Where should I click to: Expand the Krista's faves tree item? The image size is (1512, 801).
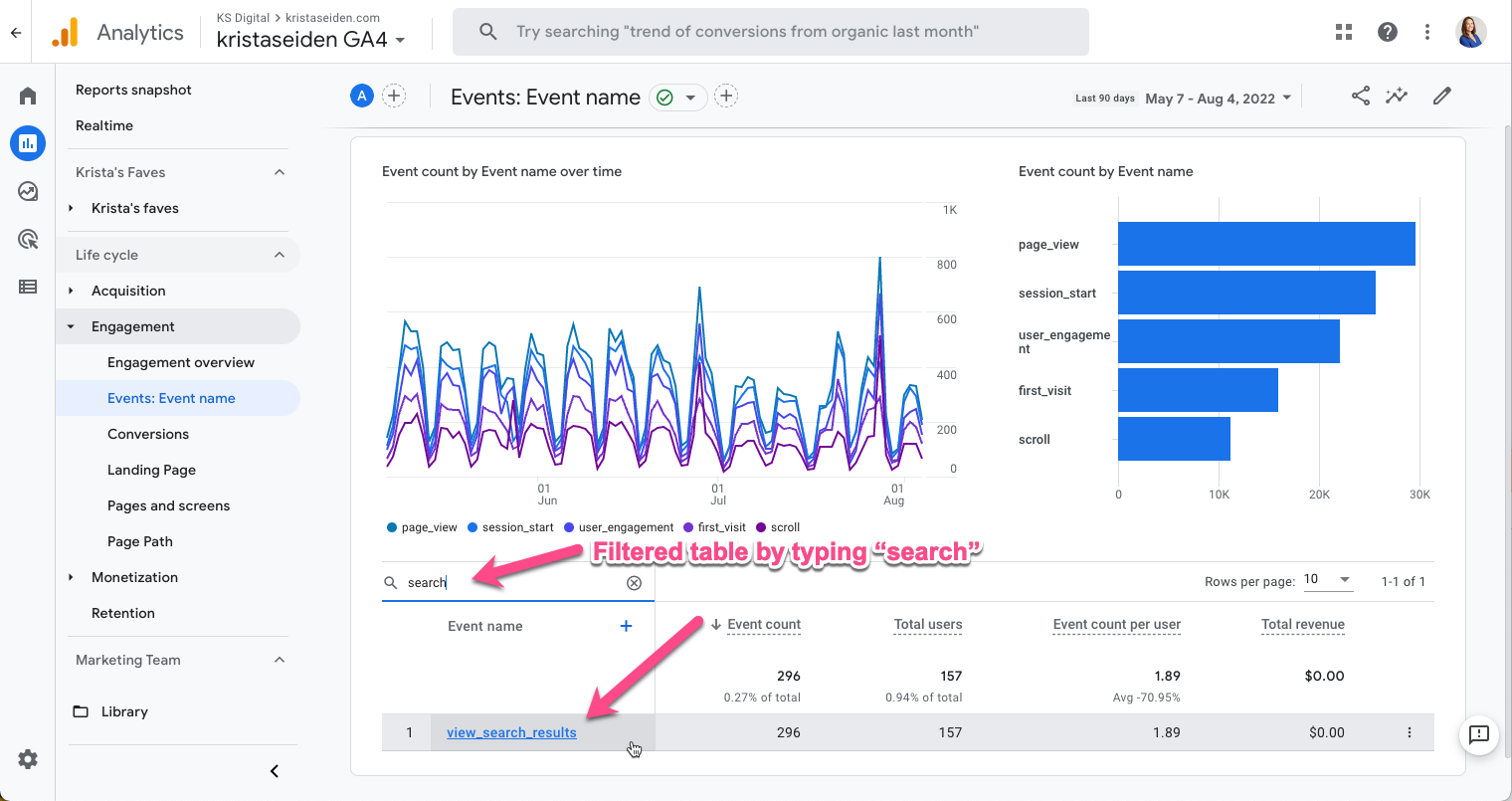click(71, 208)
